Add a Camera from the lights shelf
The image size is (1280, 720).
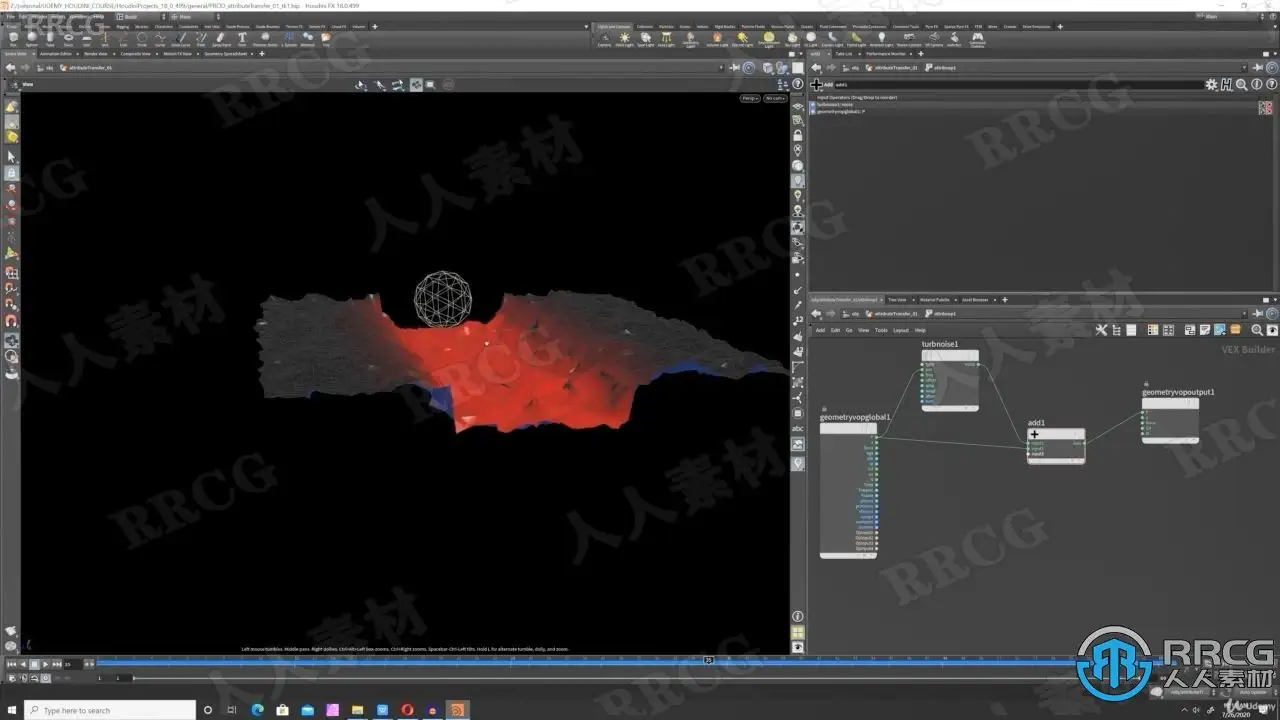pos(604,39)
